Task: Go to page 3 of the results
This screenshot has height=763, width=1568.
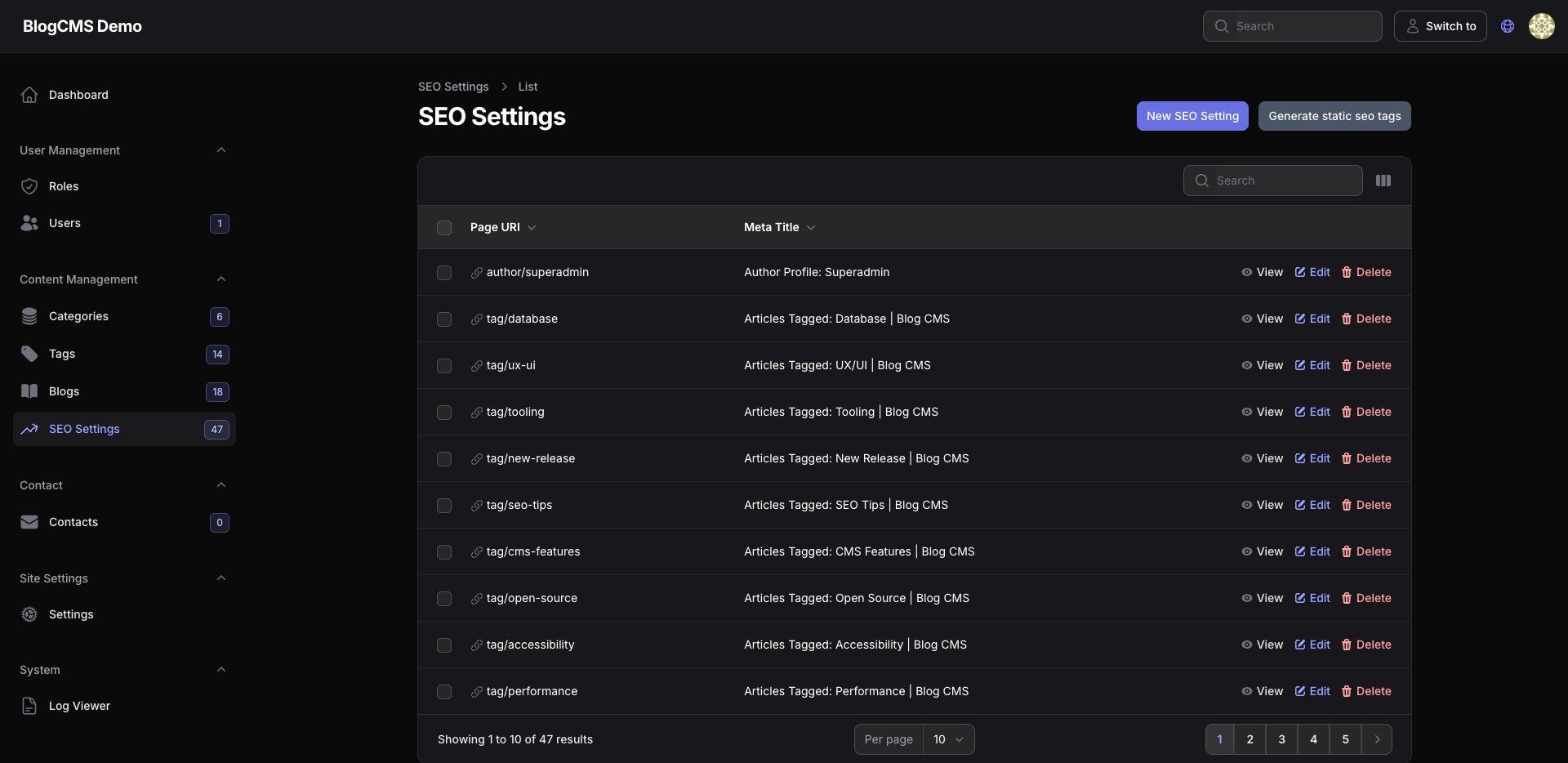Action: pos(1281,739)
